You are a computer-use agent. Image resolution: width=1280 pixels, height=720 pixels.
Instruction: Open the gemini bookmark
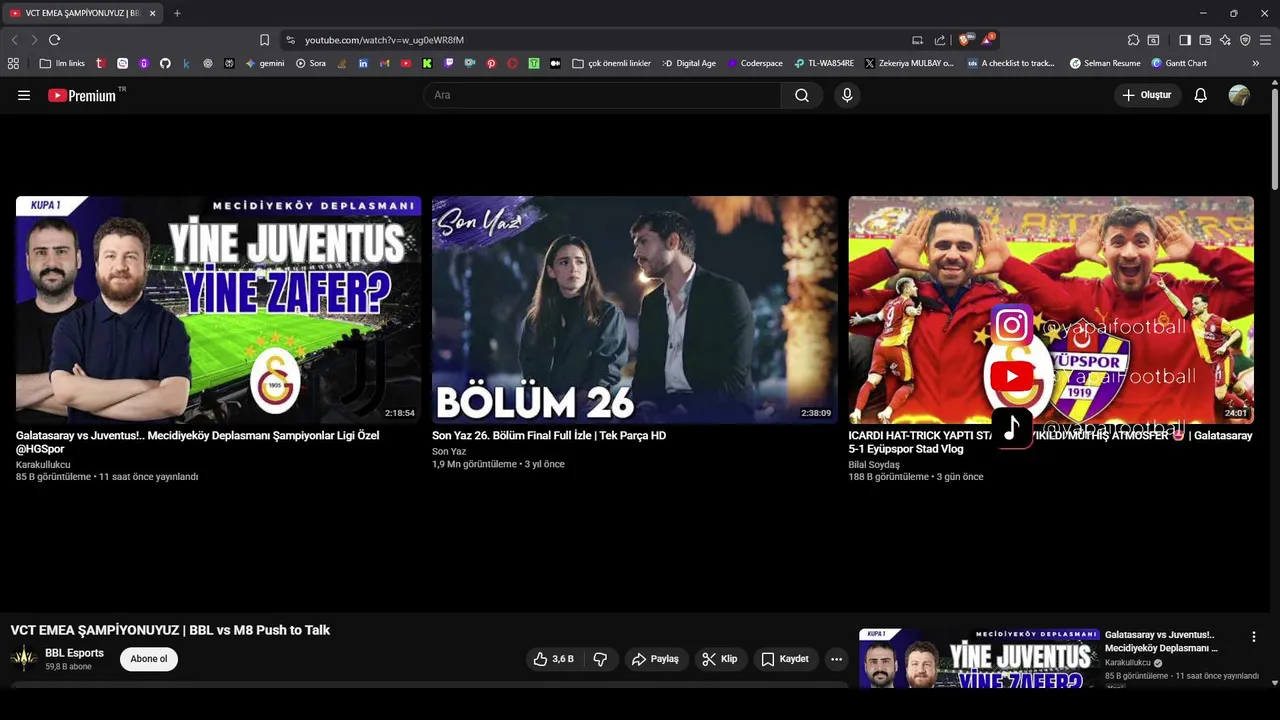tap(265, 63)
